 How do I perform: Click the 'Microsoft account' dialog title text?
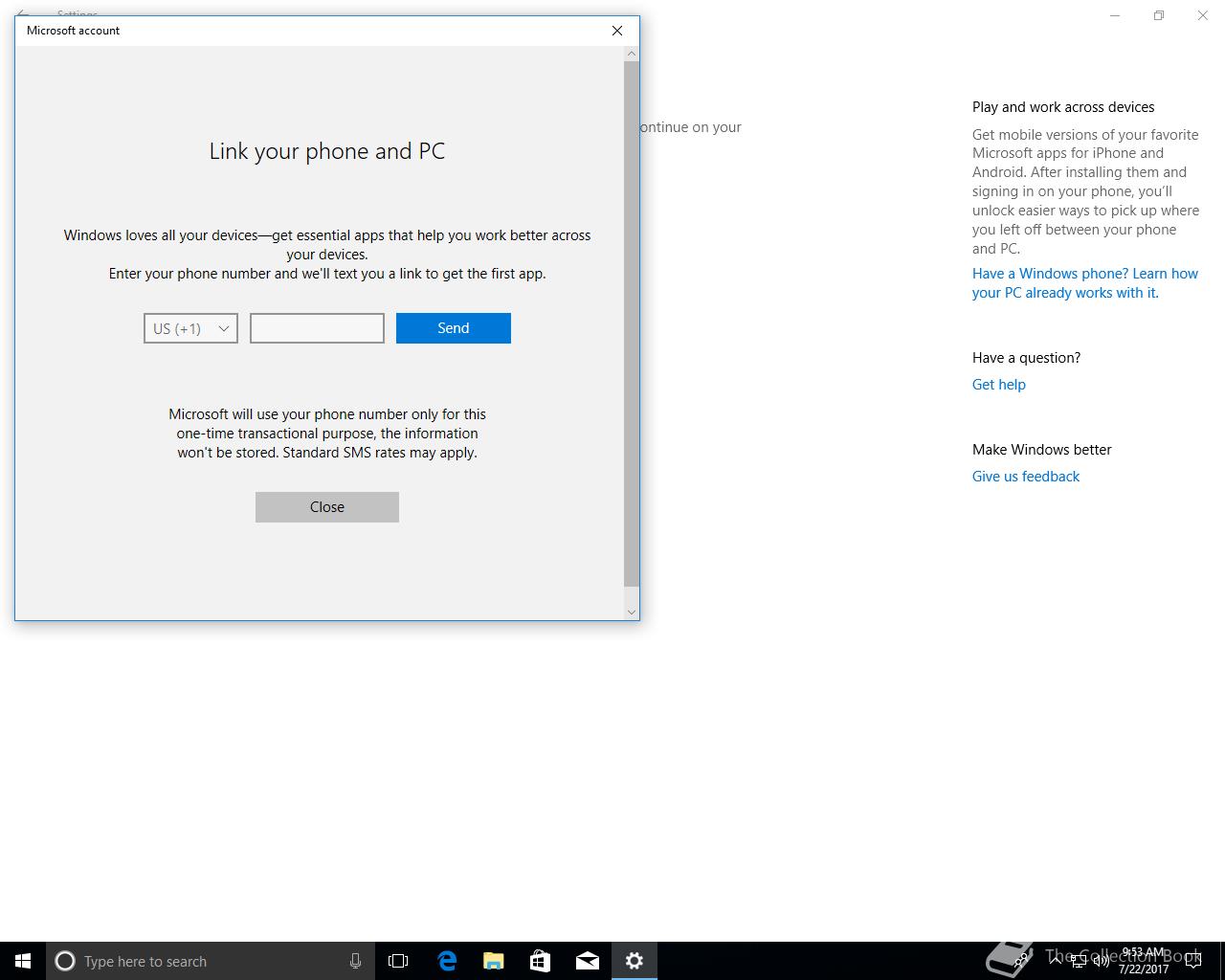[x=73, y=31]
